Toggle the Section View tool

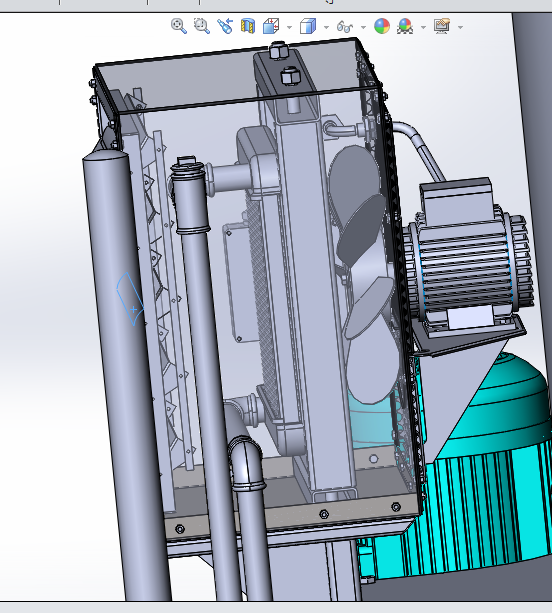point(248,26)
